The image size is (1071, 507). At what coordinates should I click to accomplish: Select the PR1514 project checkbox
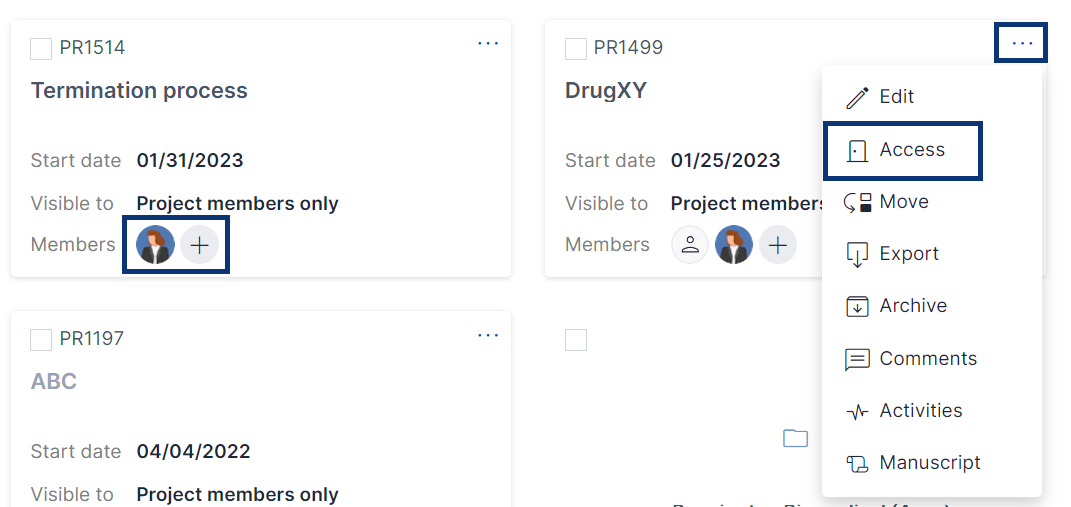[41, 49]
